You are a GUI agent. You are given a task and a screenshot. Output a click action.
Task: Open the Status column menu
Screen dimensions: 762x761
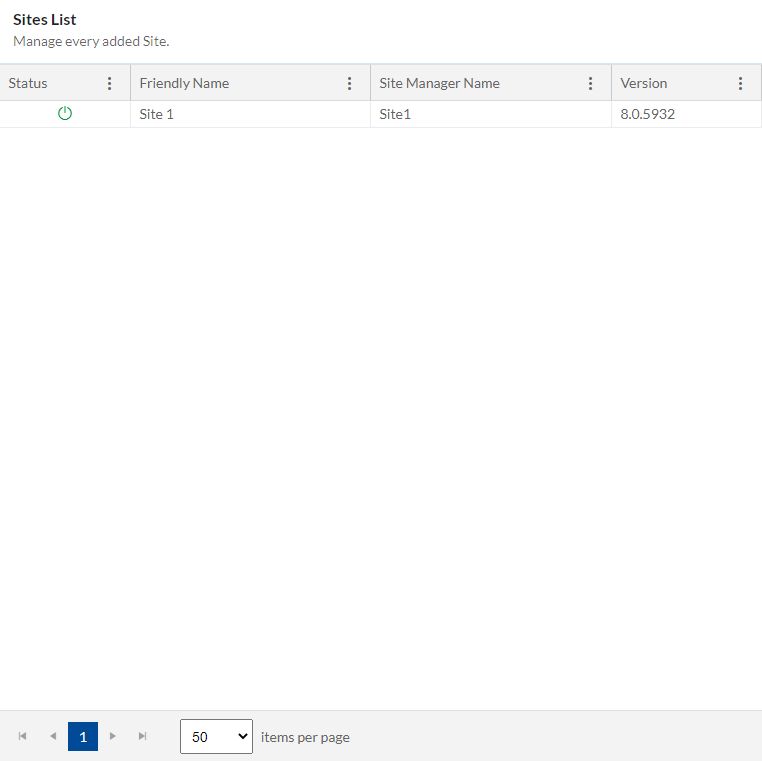coord(109,84)
